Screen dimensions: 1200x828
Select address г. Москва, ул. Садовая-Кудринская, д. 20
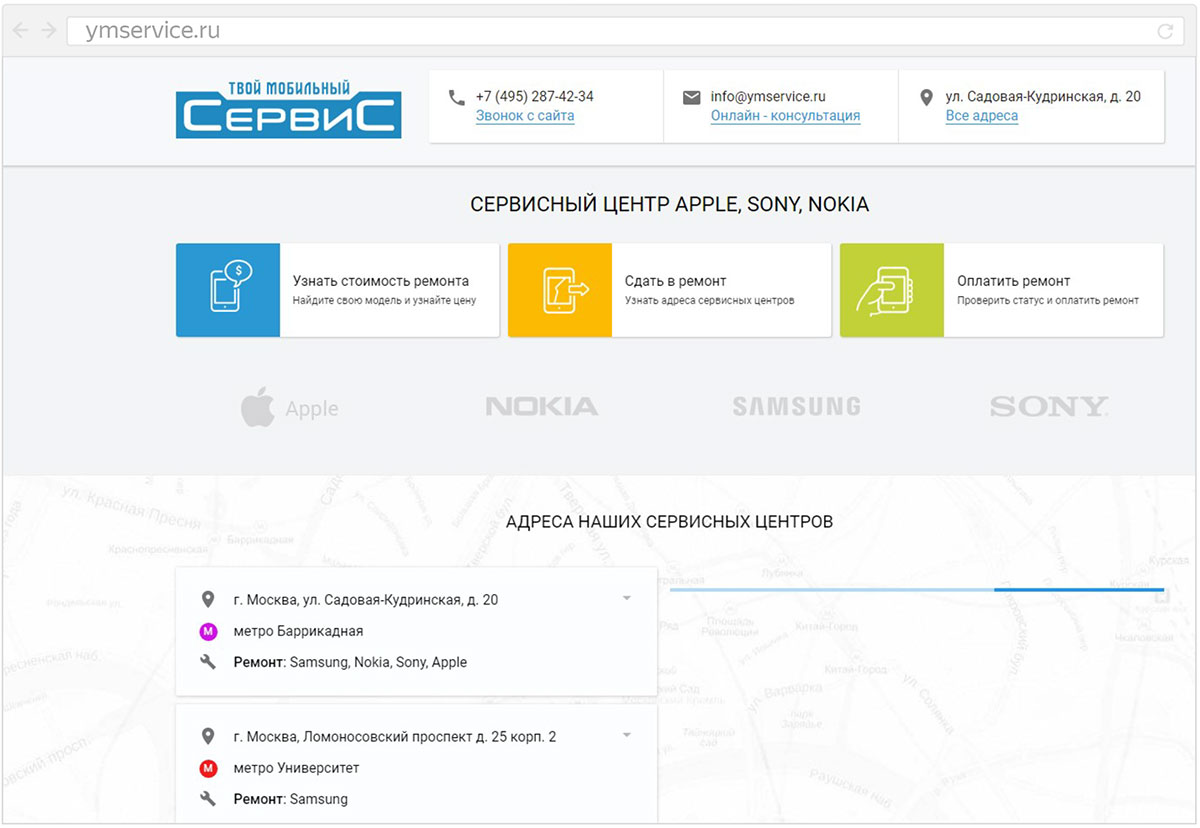(x=366, y=600)
